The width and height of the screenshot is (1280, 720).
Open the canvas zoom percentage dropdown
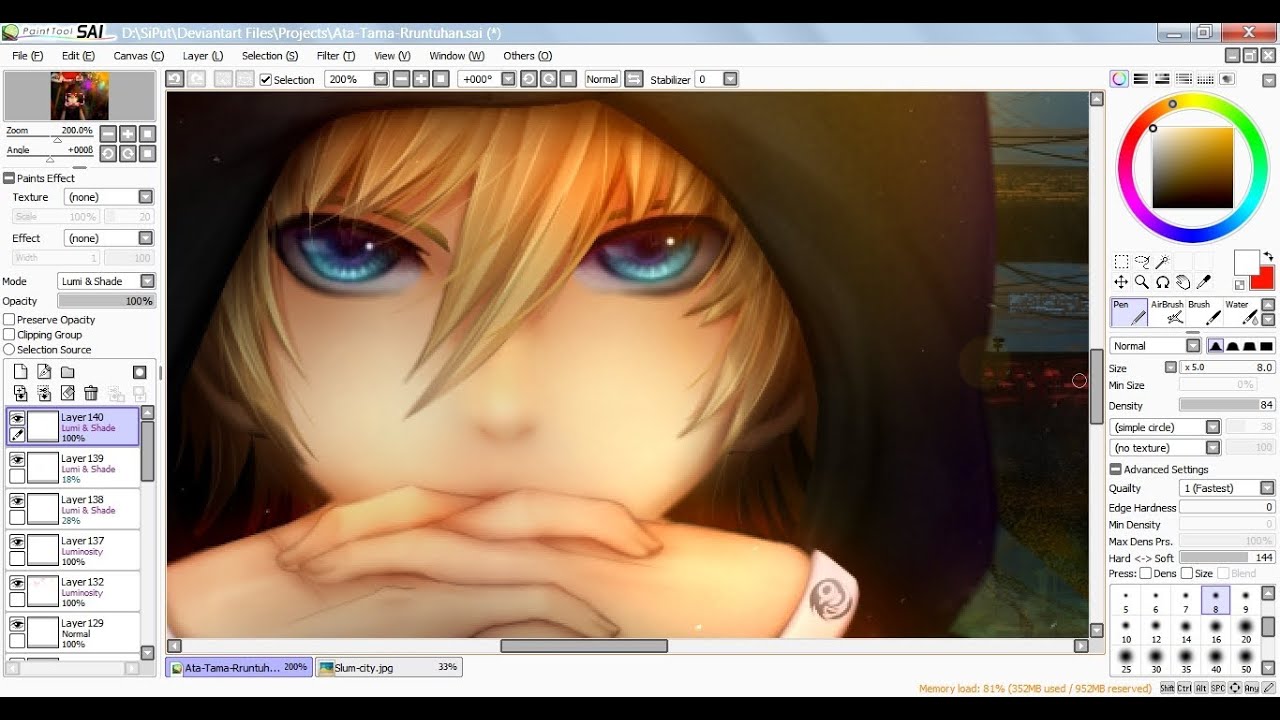point(381,79)
